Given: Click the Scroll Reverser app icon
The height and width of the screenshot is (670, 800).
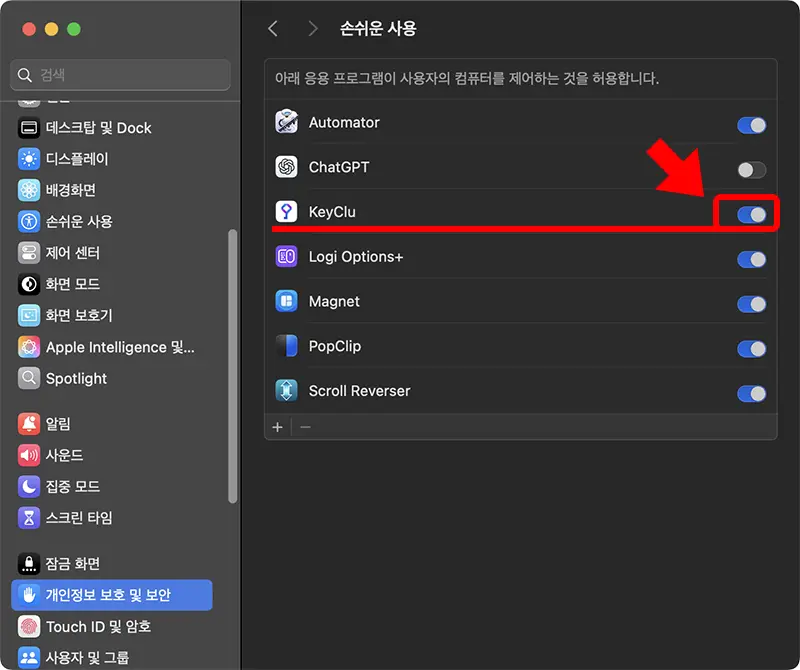Looking at the screenshot, I should coord(287,392).
